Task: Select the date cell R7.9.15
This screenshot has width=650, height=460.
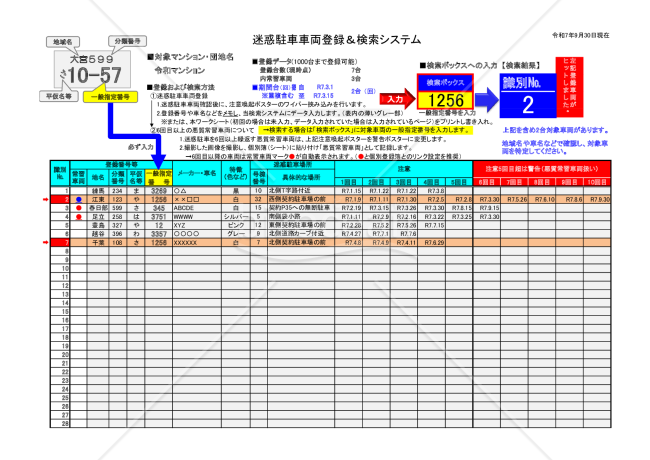Action: click(487, 208)
